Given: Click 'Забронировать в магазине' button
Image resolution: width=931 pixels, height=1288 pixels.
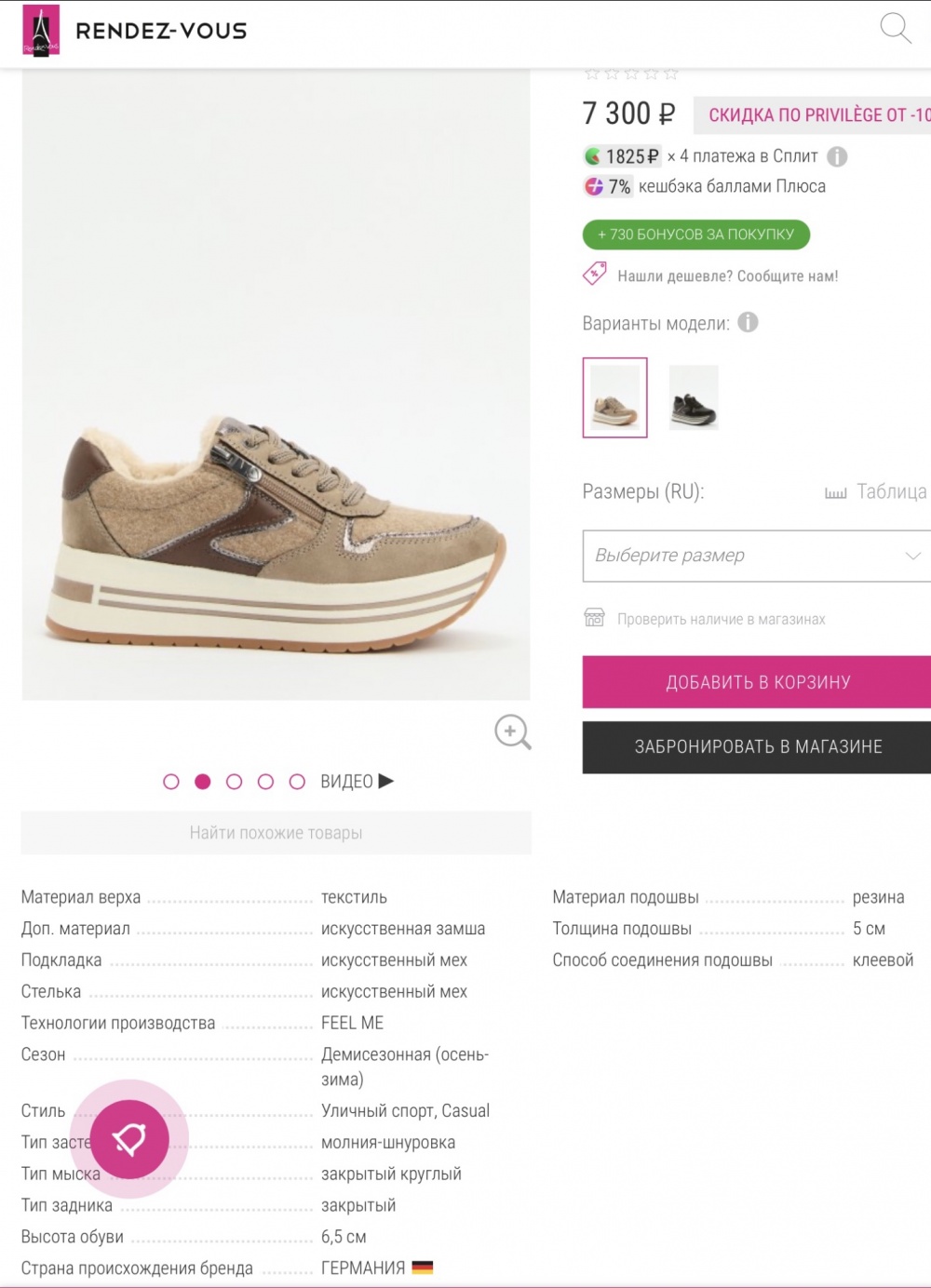Looking at the screenshot, I should [757, 746].
